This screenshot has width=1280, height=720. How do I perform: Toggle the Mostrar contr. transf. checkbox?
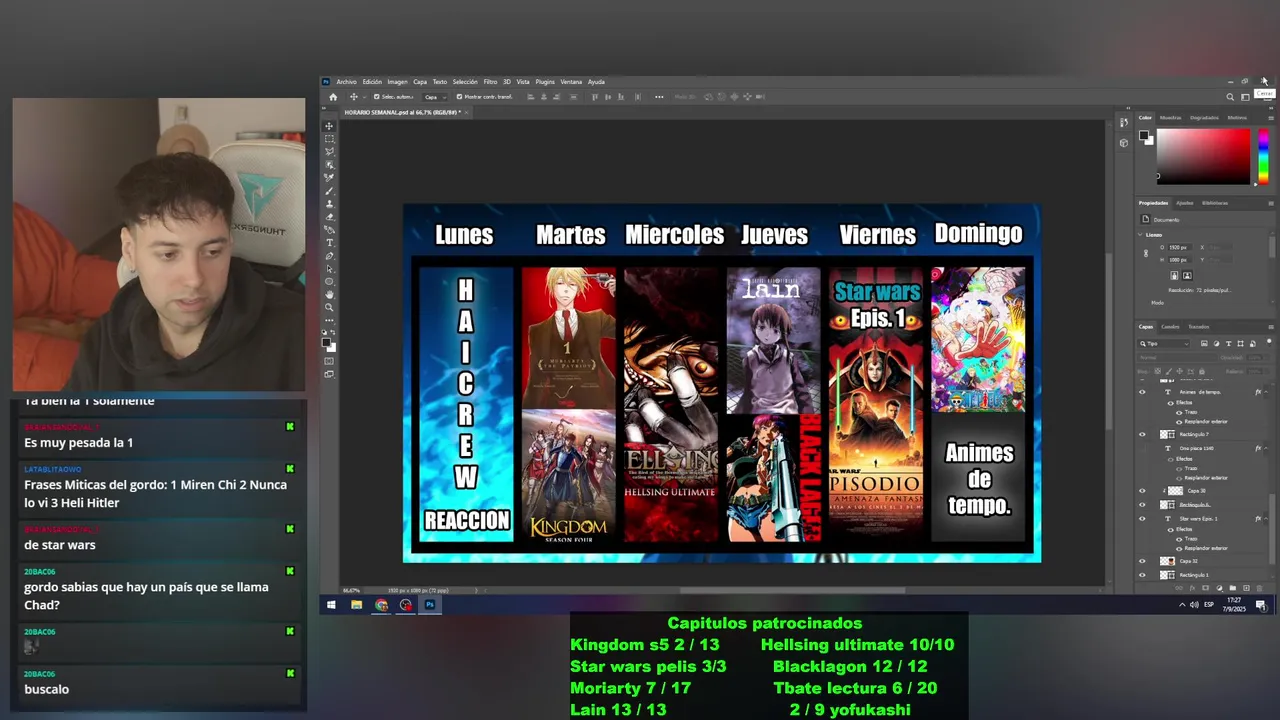click(459, 97)
